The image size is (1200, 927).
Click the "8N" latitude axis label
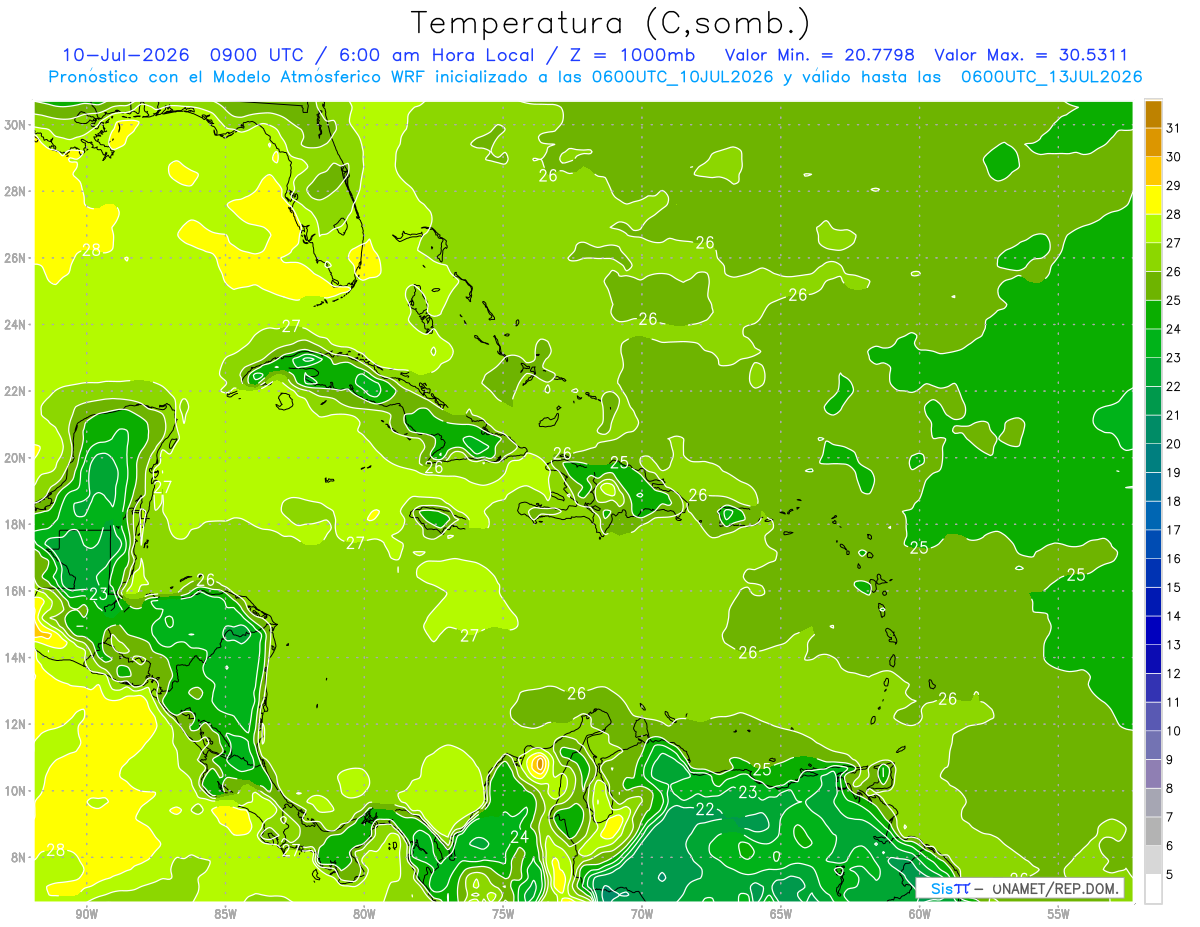pyautogui.click(x=20, y=857)
